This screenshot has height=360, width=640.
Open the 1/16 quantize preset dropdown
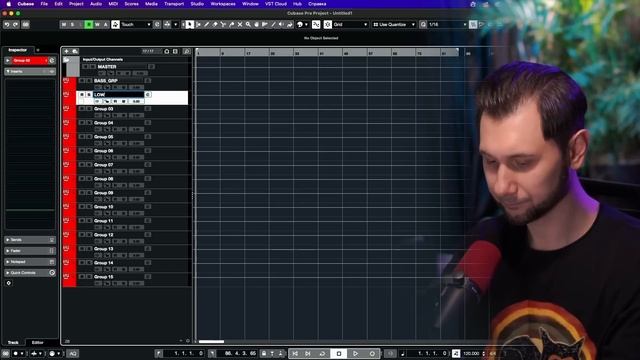click(x=447, y=24)
